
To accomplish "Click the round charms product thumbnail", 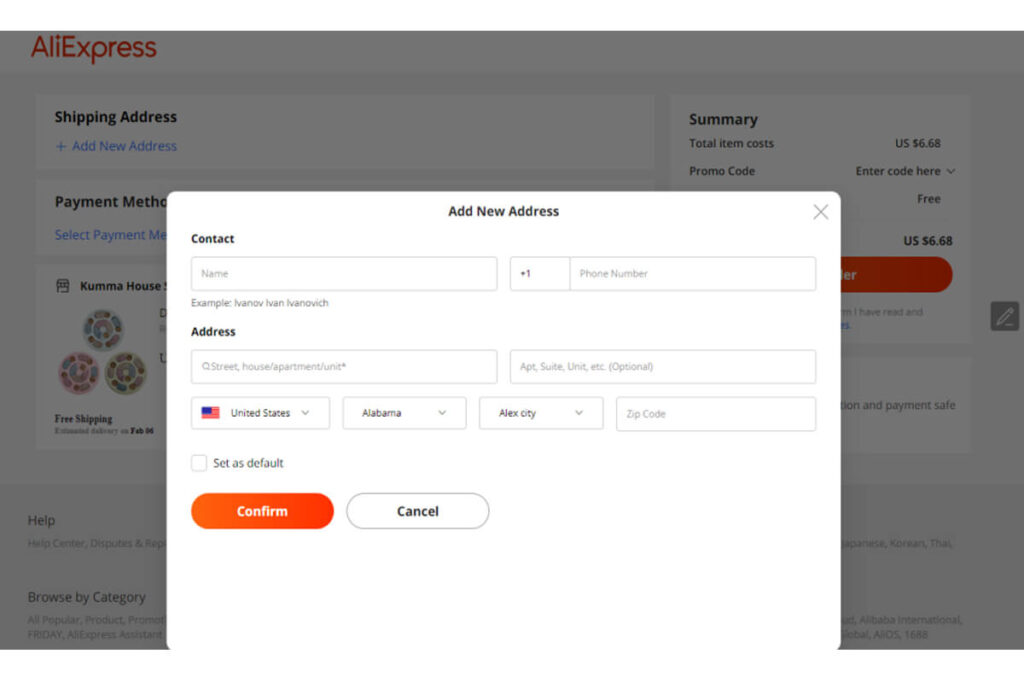I will [103, 355].
